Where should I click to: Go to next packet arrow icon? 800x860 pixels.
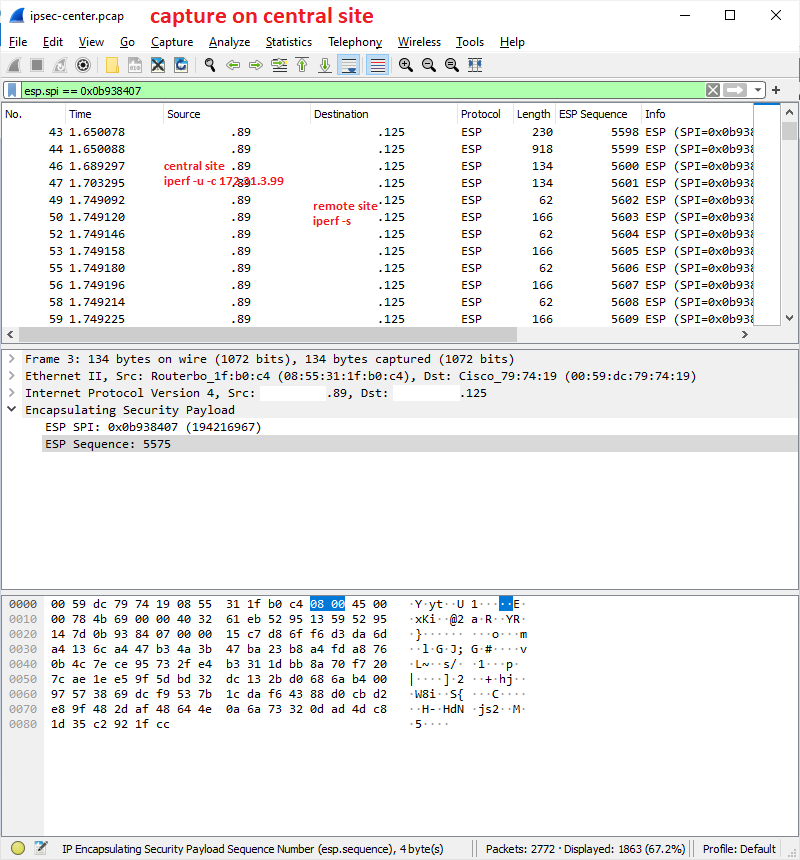pos(256,65)
